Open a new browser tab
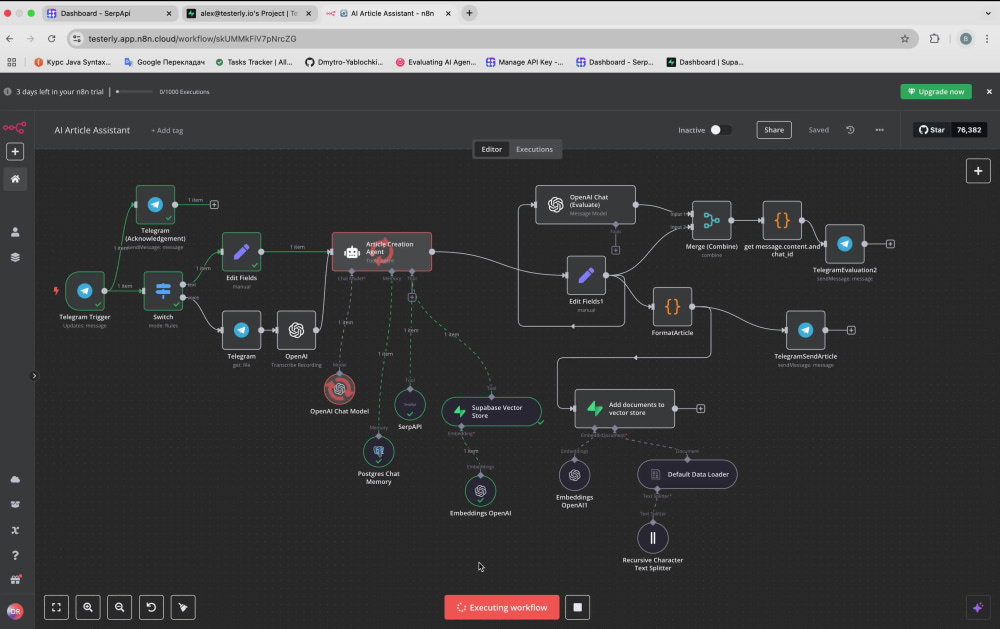The width and height of the screenshot is (1000, 629). 469,13
